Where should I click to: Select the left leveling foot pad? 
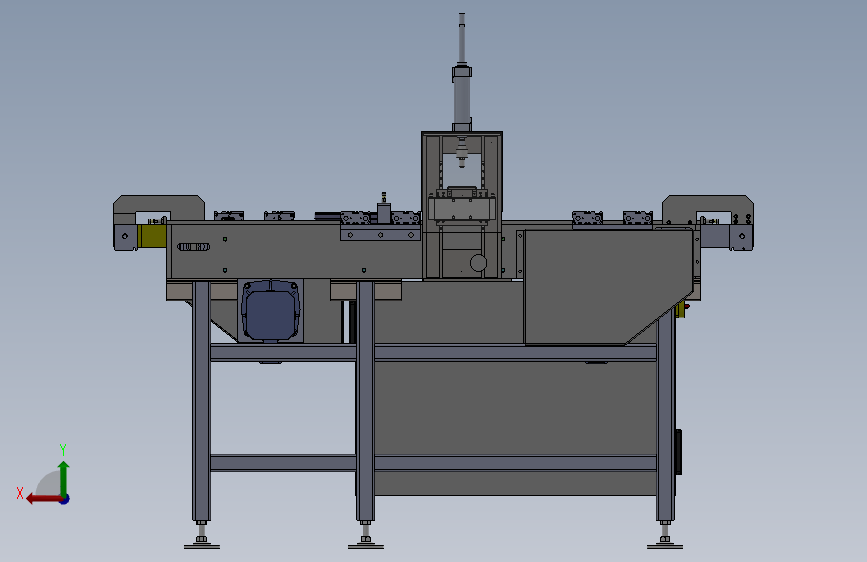click(x=202, y=546)
